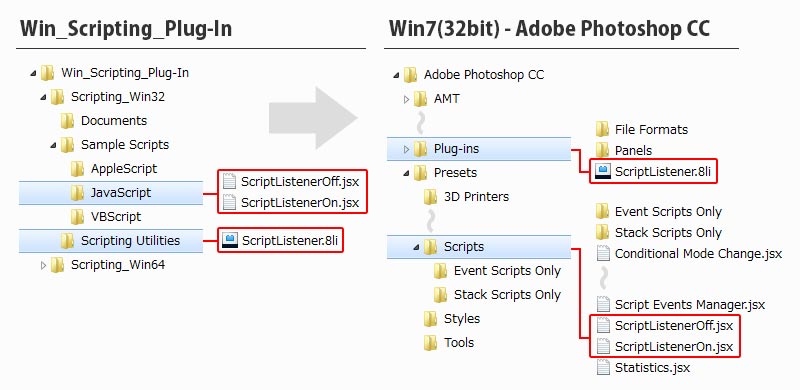This screenshot has height=390, width=800.
Task: Select ScriptListenerOff.jsx in Scripts contents list
Action: click(x=674, y=326)
